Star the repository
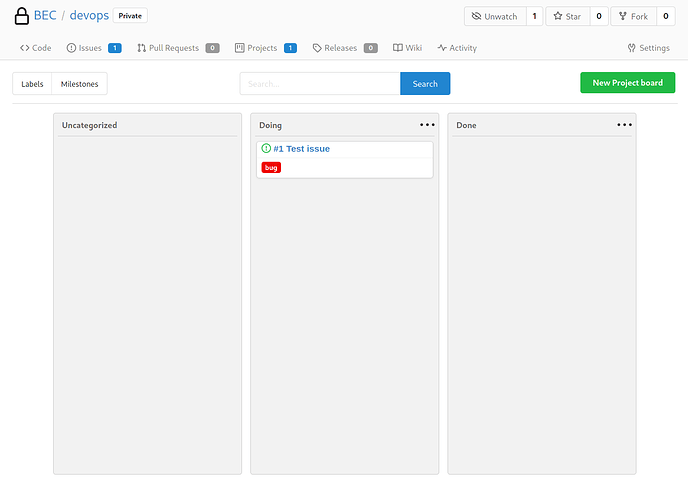This screenshot has height=500, width=688. coord(567,16)
